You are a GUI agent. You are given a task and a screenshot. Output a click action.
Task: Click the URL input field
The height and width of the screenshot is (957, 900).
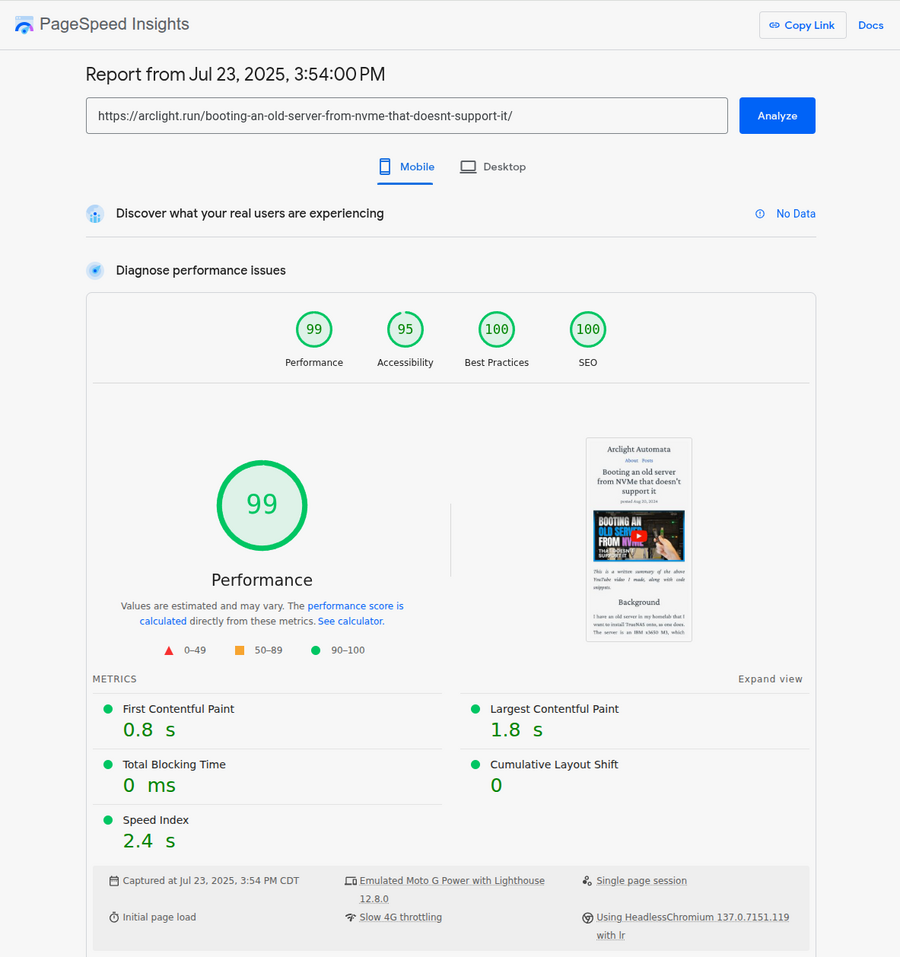pos(406,115)
